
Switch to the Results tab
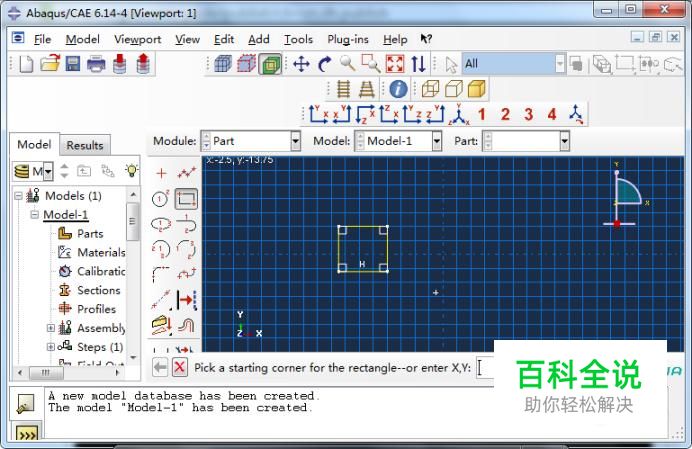pos(85,145)
